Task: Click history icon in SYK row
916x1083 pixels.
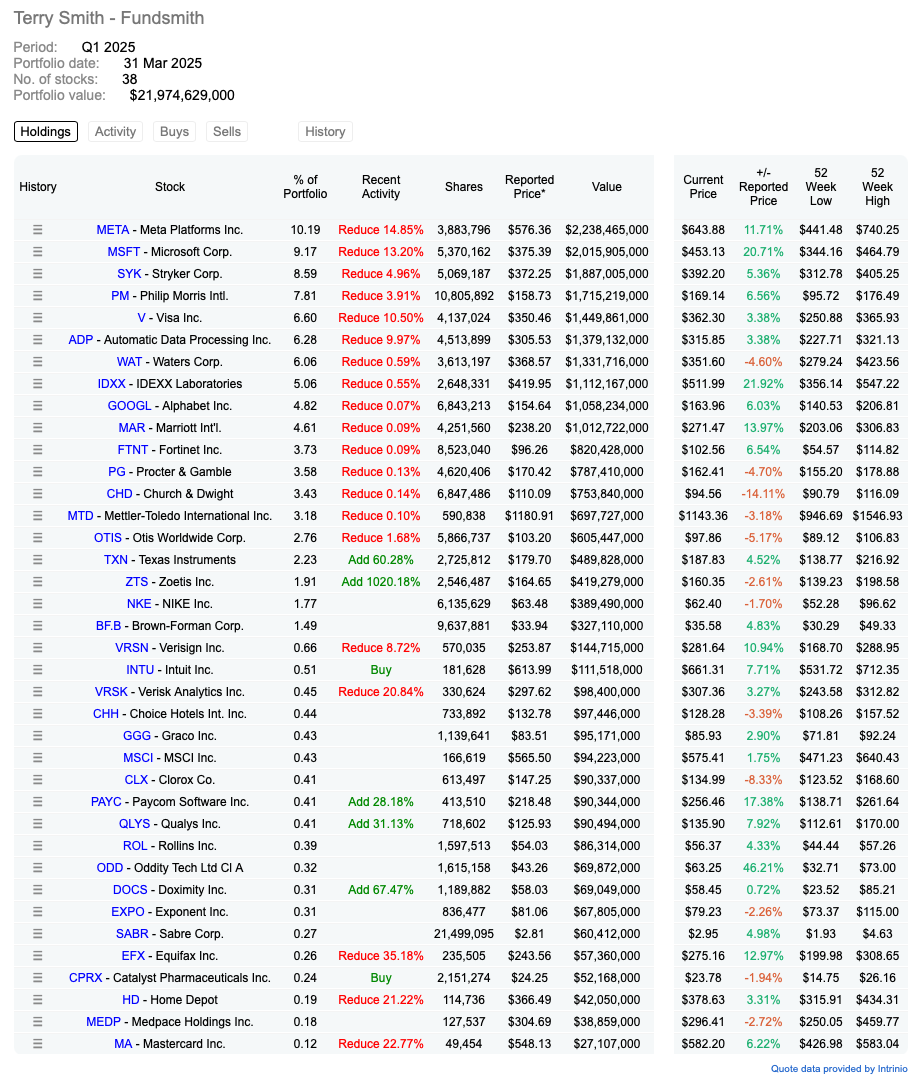Action: 37,274
